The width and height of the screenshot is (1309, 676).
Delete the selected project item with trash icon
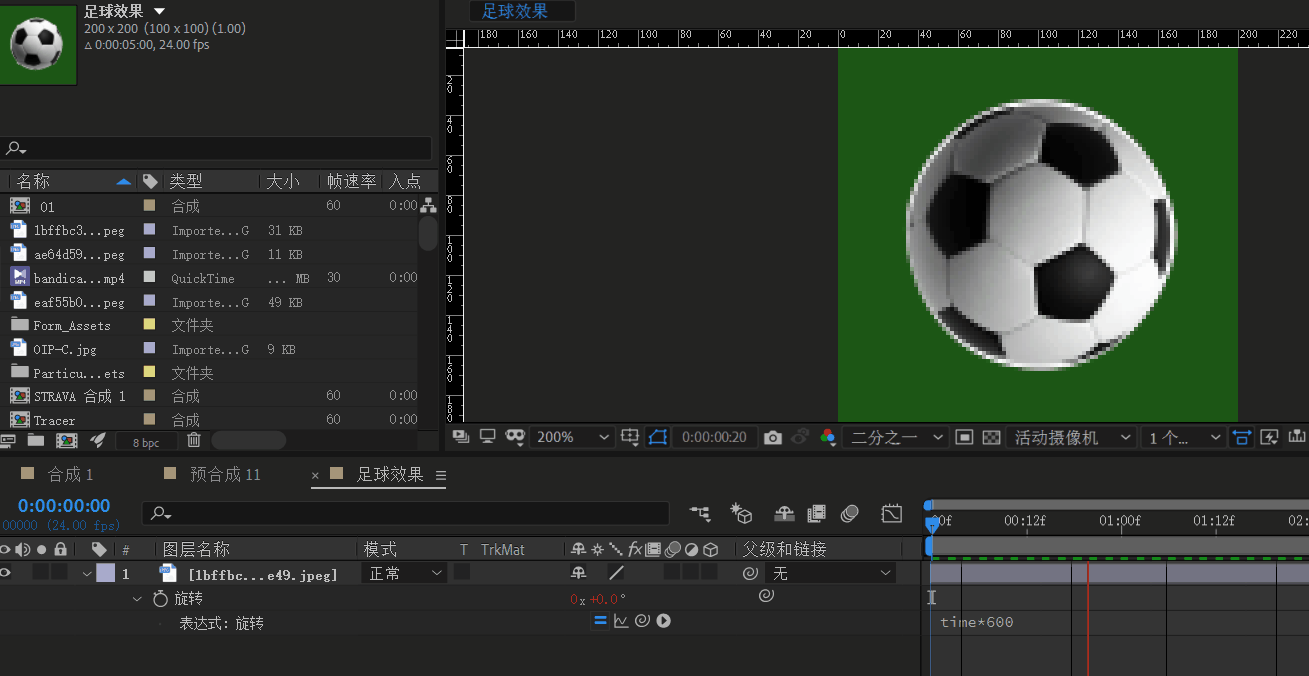coord(194,440)
